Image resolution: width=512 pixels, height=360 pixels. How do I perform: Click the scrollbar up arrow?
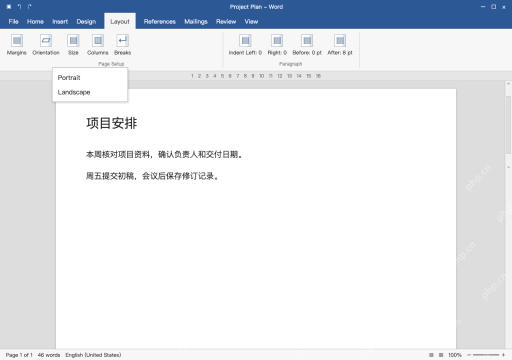[508, 84]
